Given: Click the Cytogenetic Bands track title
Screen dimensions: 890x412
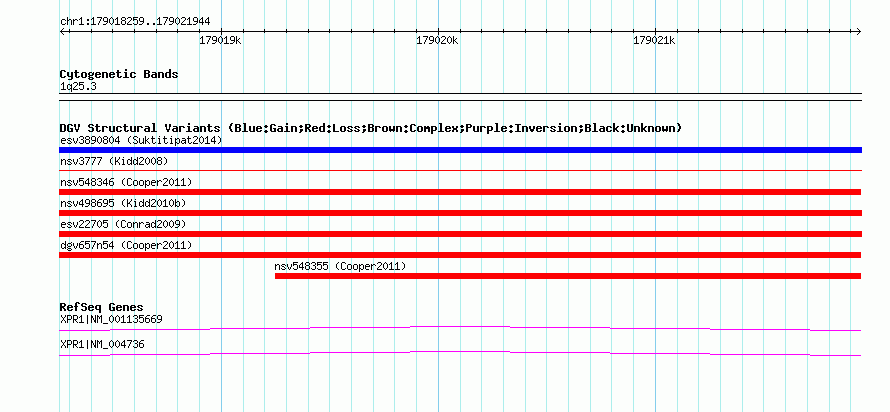Looking at the screenshot, I should 119,74.
